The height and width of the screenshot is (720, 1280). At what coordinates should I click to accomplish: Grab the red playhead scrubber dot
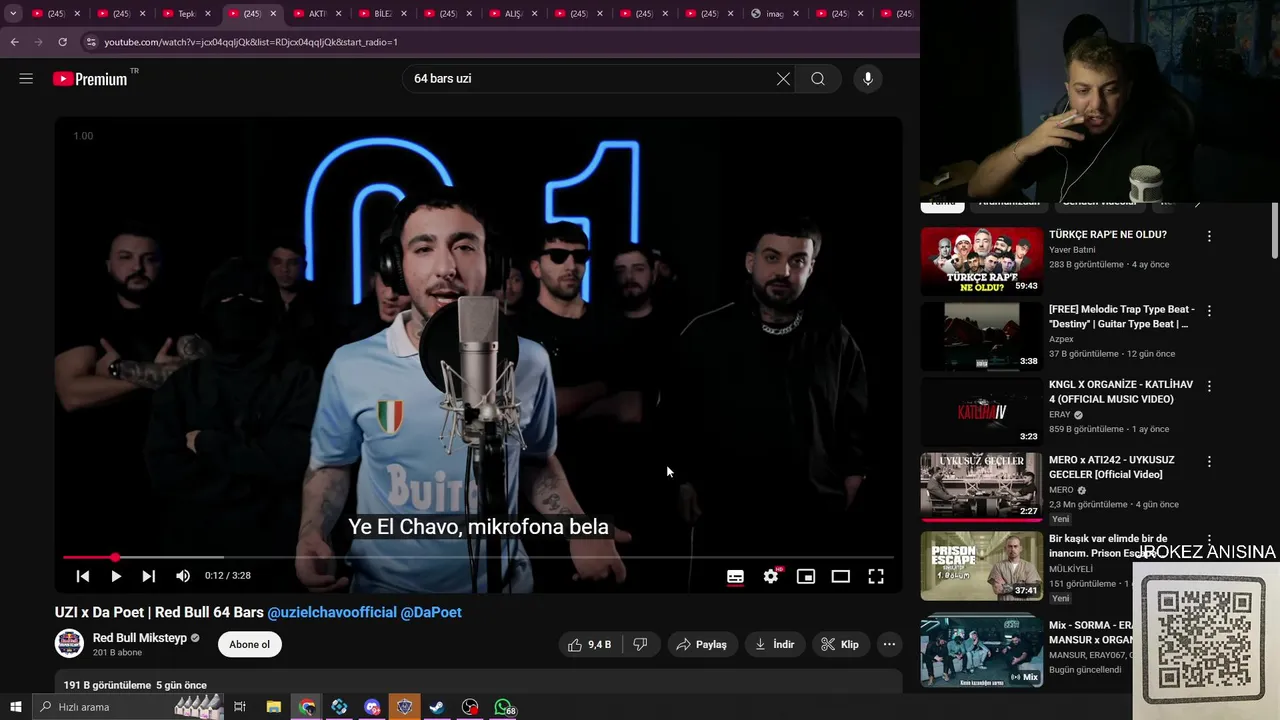coord(115,557)
